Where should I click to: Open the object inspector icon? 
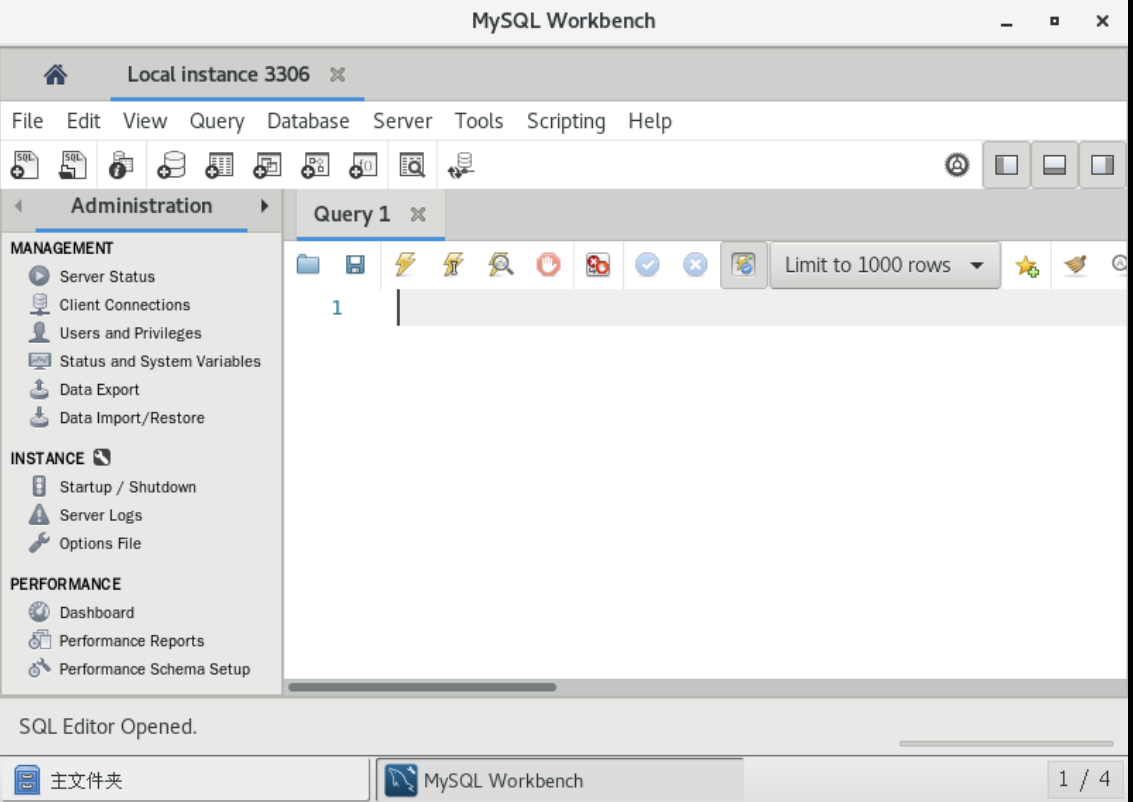121,165
